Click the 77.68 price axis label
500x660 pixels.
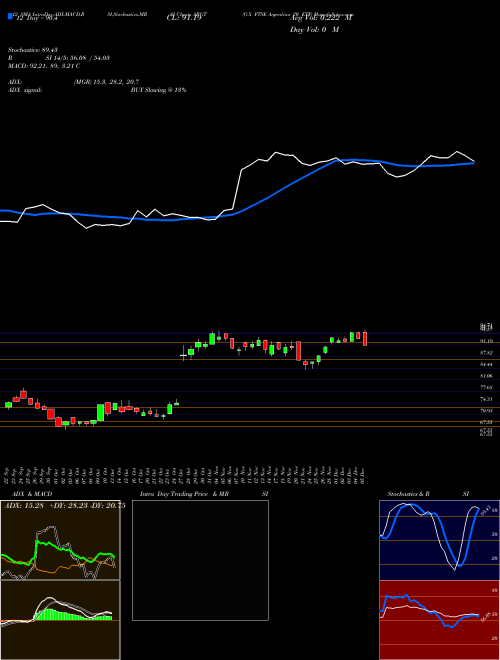[x=486, y=387]
